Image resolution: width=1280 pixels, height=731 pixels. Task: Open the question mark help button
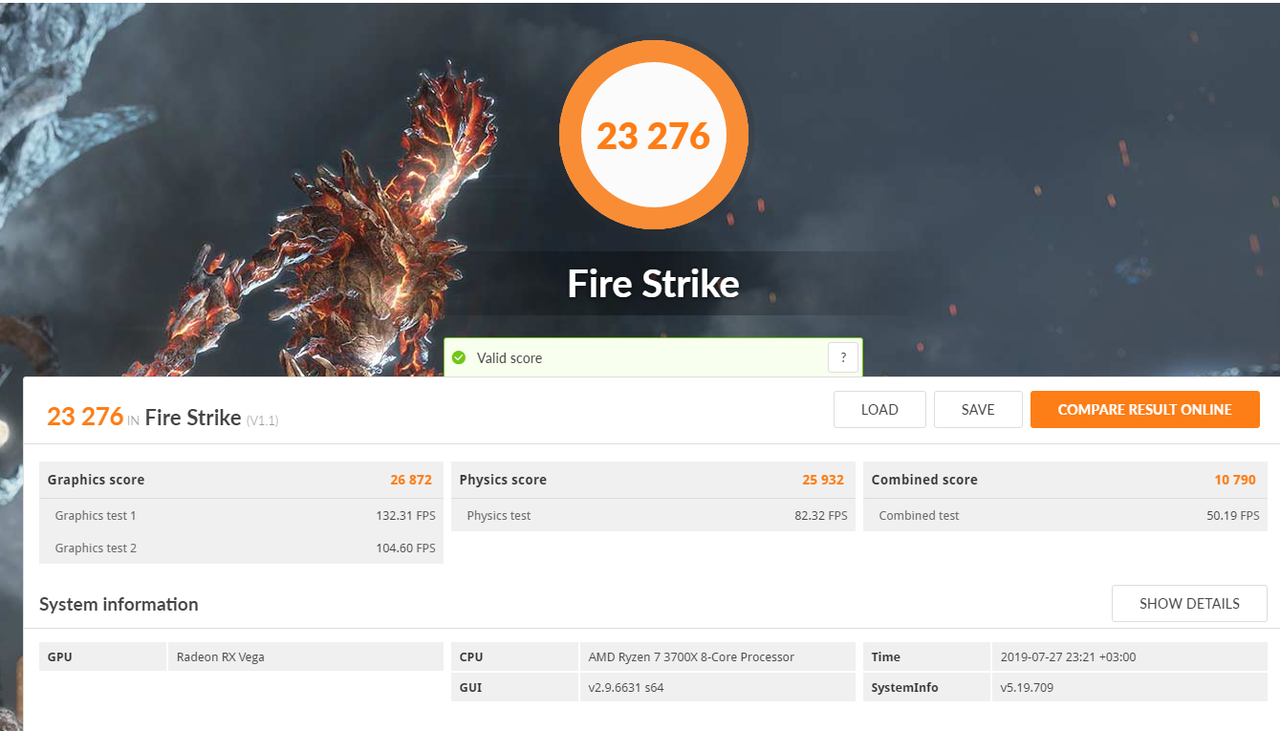(x=843, y=357)
